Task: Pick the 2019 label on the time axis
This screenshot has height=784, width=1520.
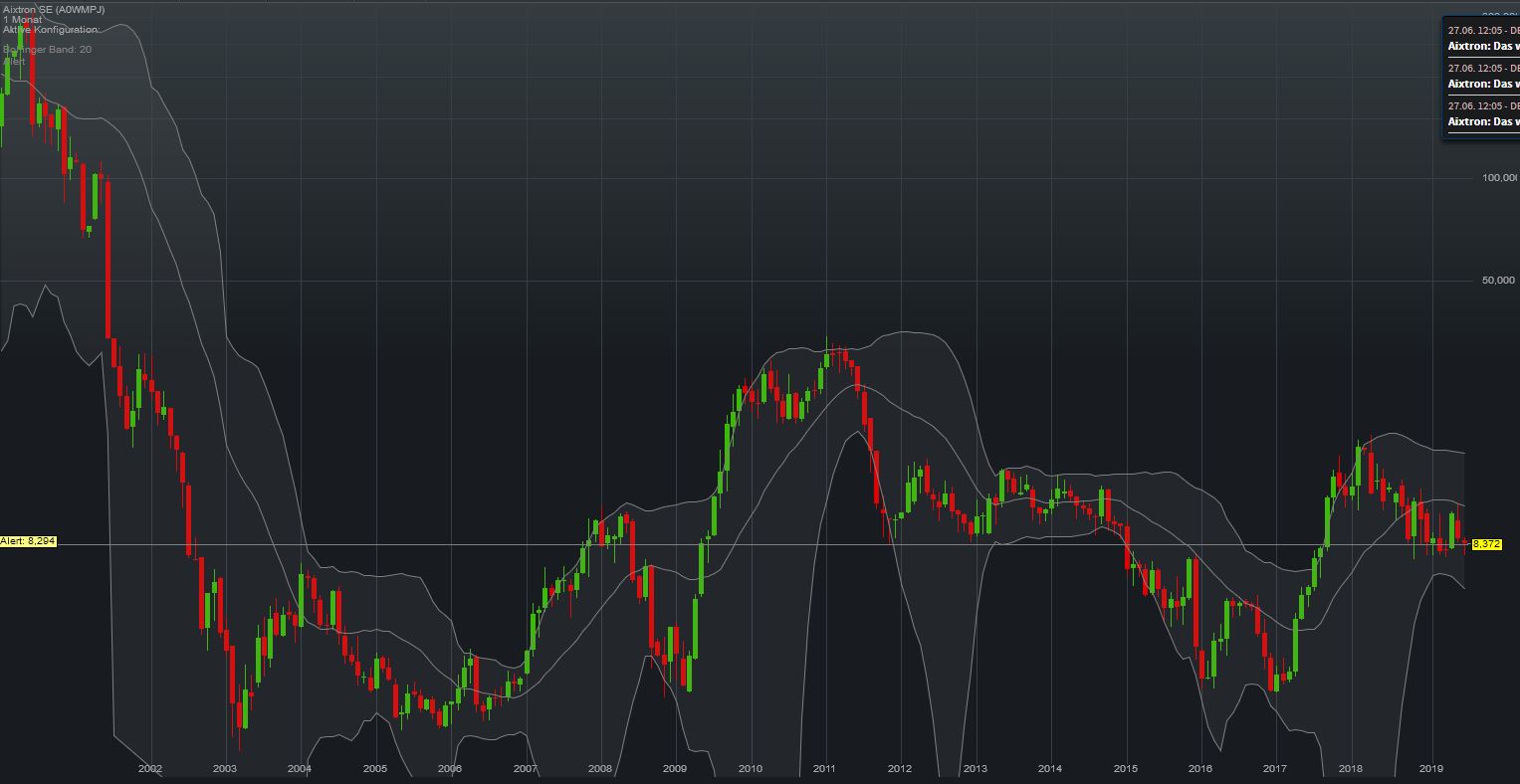Action: coord(1431,768)
